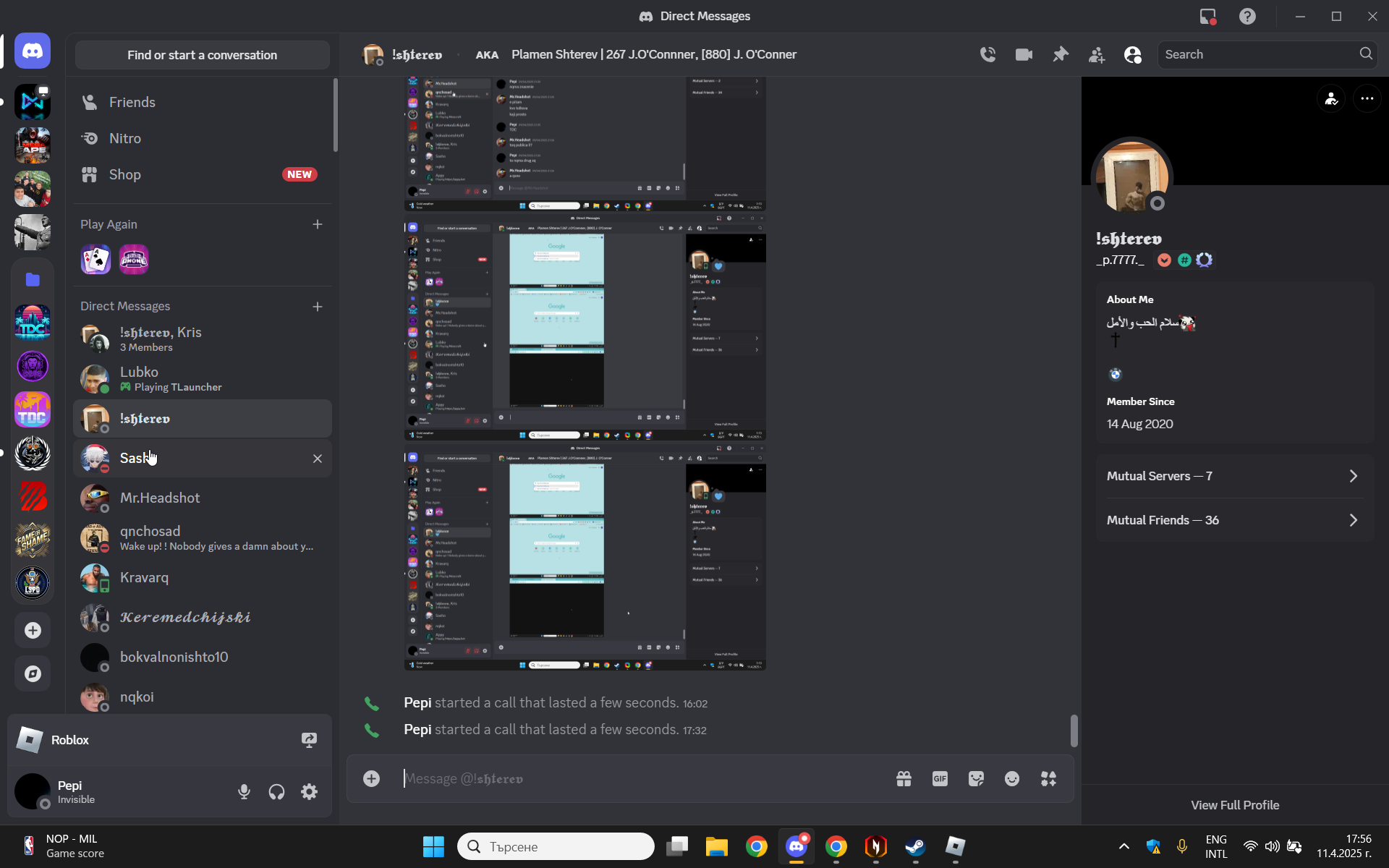Open Find or start a conversation
The image size is (1389, 868).
202,55
